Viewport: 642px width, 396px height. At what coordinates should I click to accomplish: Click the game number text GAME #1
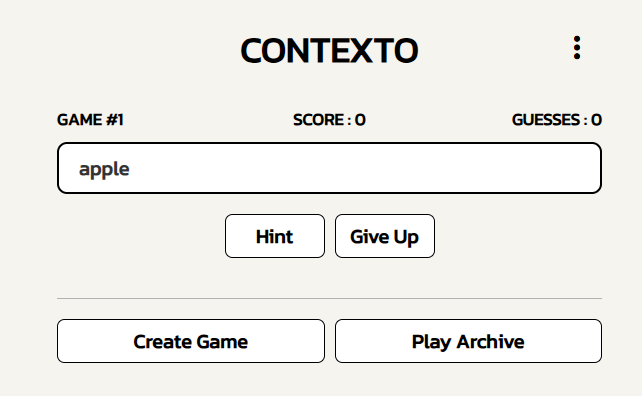click(x=90, y=120)
